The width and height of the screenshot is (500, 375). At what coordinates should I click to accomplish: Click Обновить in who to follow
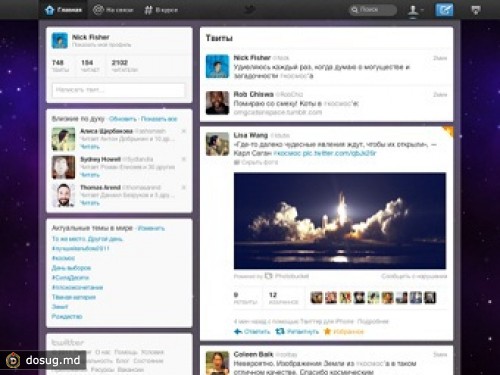click(123, 119)
